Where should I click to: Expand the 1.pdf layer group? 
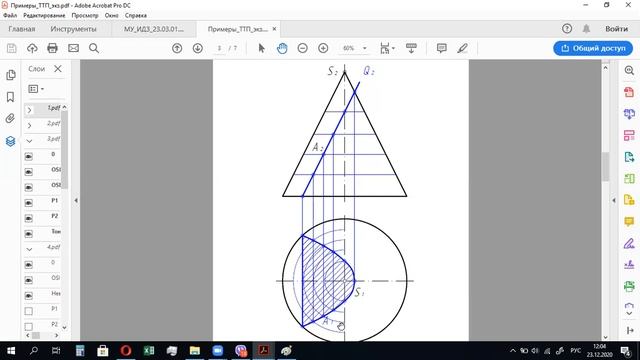pos(29,110)
